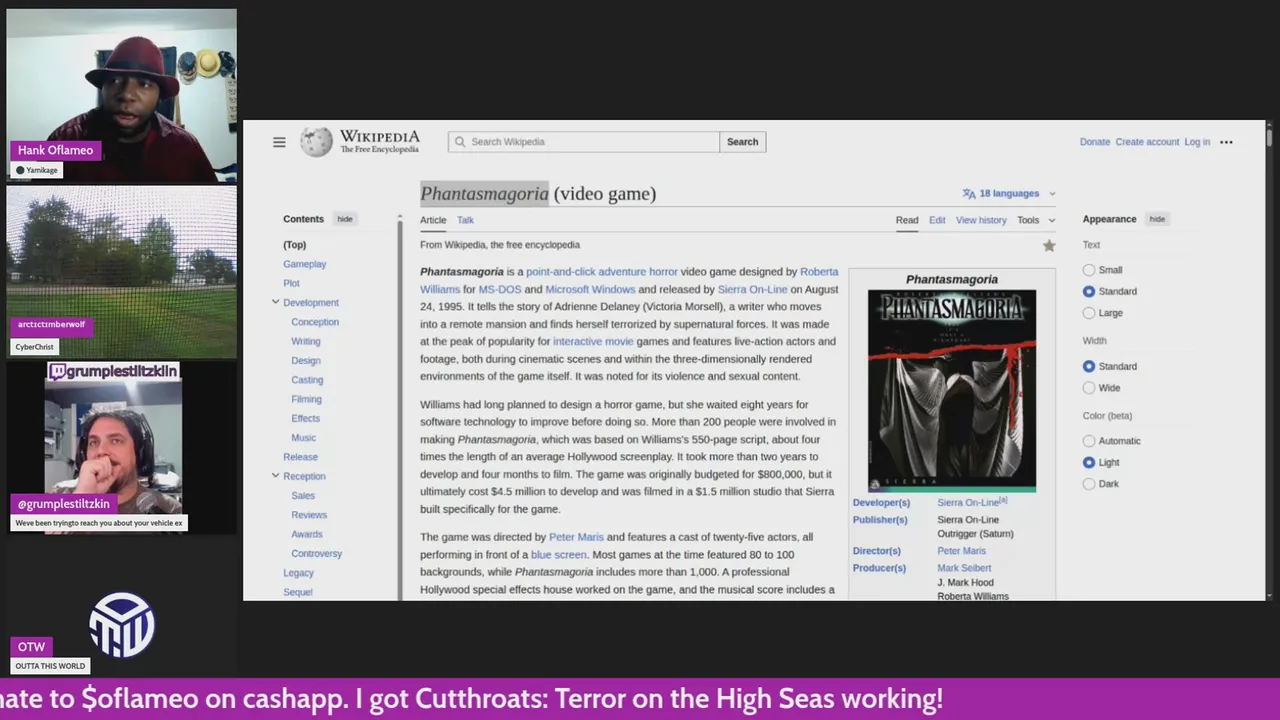Open the MS-DOS link
This screenshot has height=720, width=1280.
click(500, 289)
